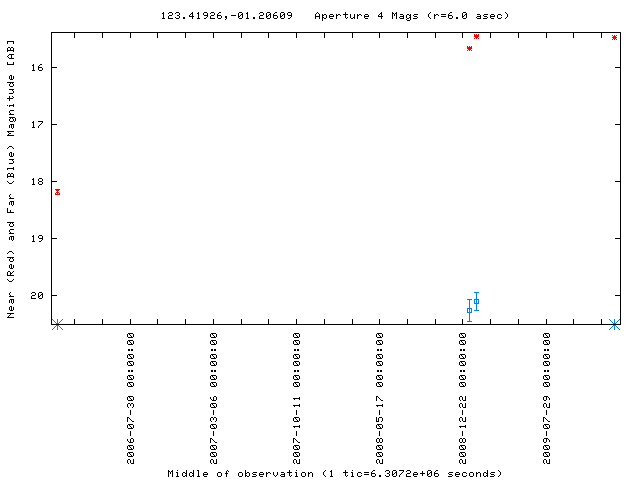
Task: Click the red data point at the far right edge
Action: tap(614, 38)
